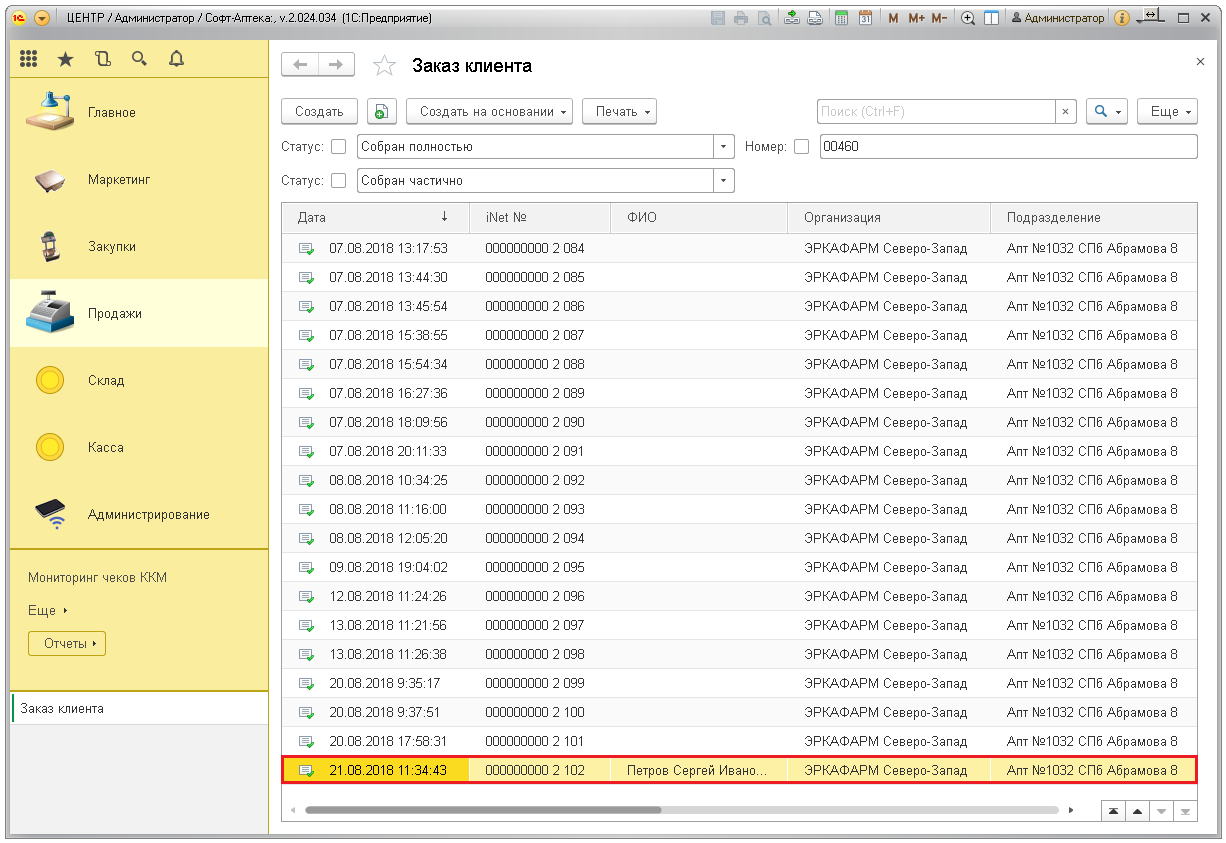Open the Мониторинг чеков ККМ link
Image resolution: width=1226 pixels, height=843 pixels.
97,578
